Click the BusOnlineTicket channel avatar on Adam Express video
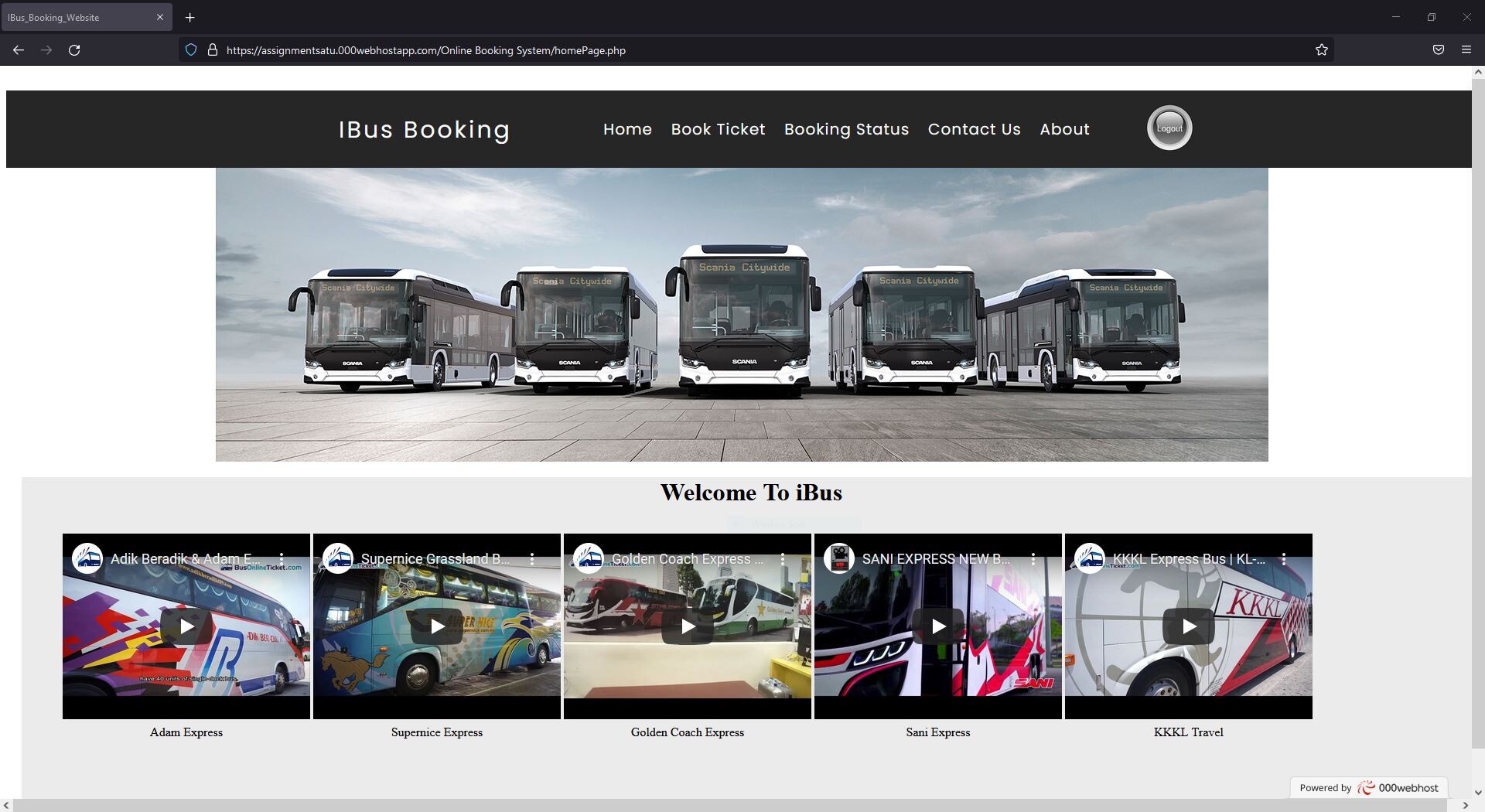Screen dimensions: 1485x812 point(87,558)
